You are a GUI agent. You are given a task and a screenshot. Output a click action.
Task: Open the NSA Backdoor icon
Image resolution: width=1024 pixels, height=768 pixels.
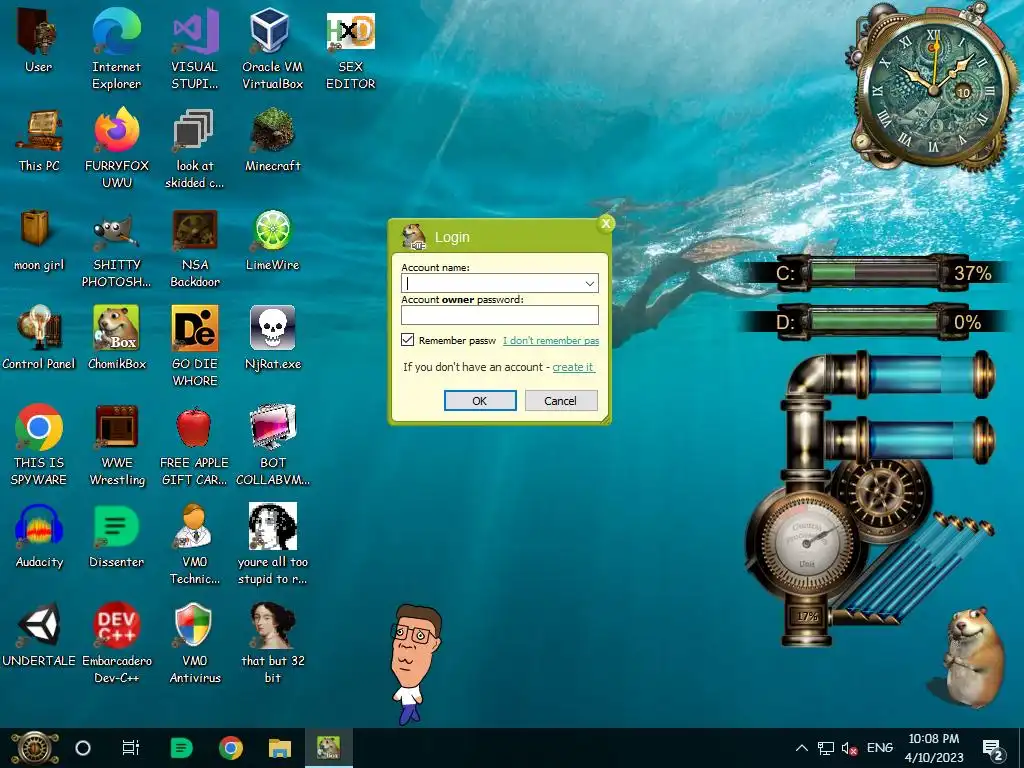(195, 248)
